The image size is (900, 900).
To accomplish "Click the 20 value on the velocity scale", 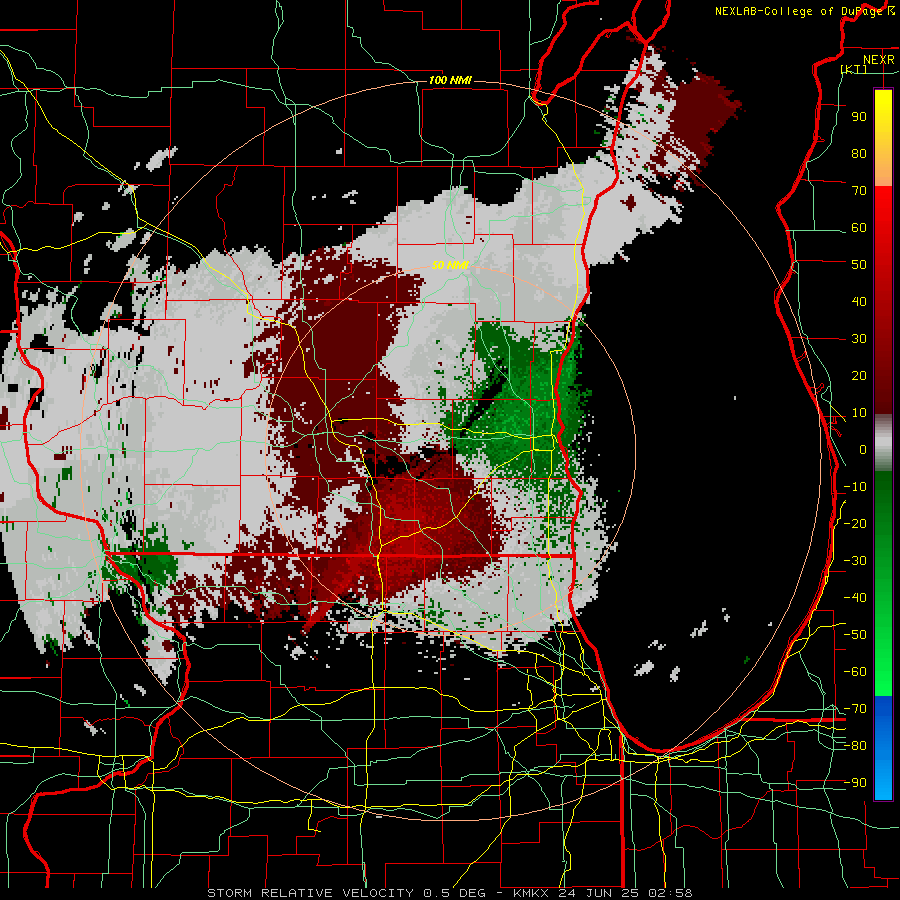I will click(x=859, y=375).
